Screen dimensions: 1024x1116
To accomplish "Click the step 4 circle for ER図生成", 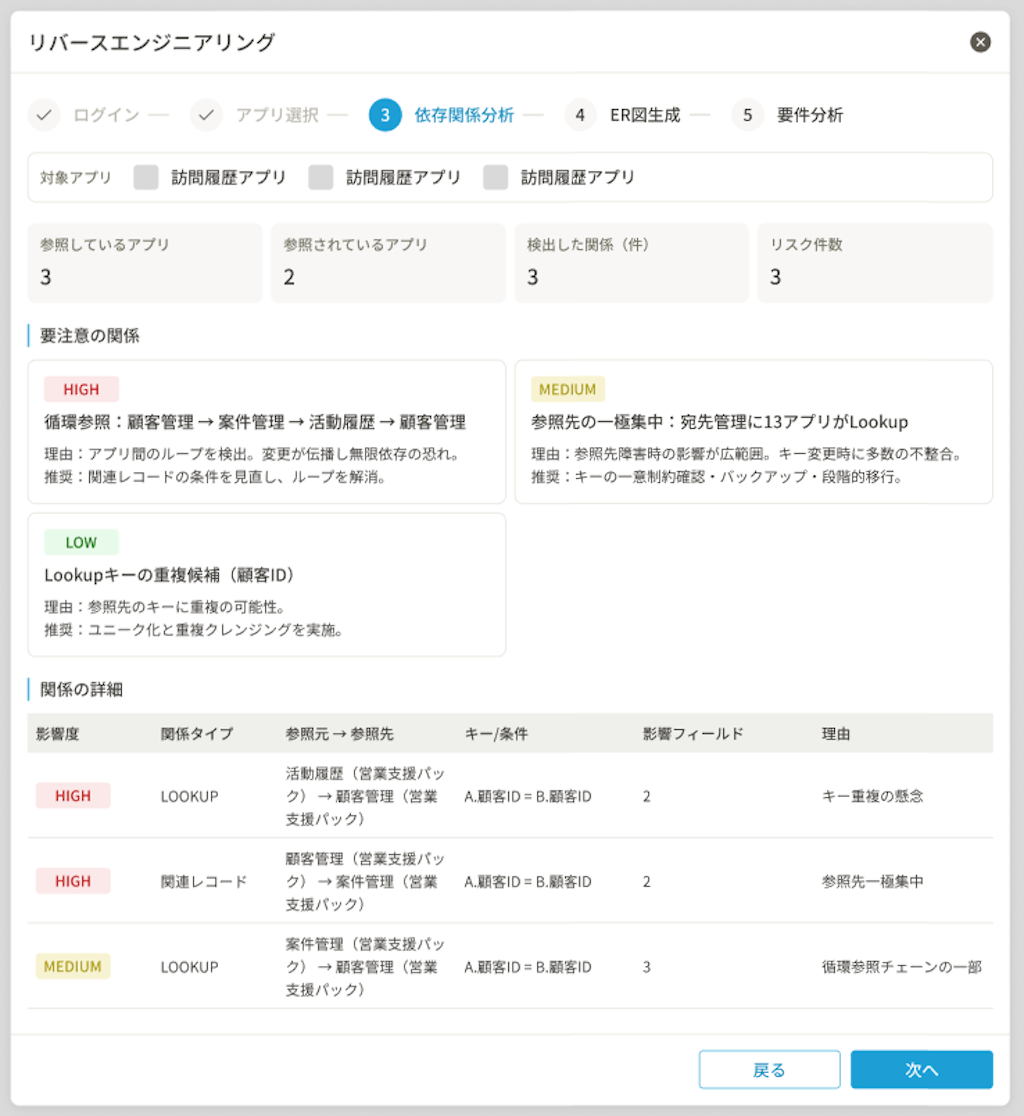I will pos(580,115).
